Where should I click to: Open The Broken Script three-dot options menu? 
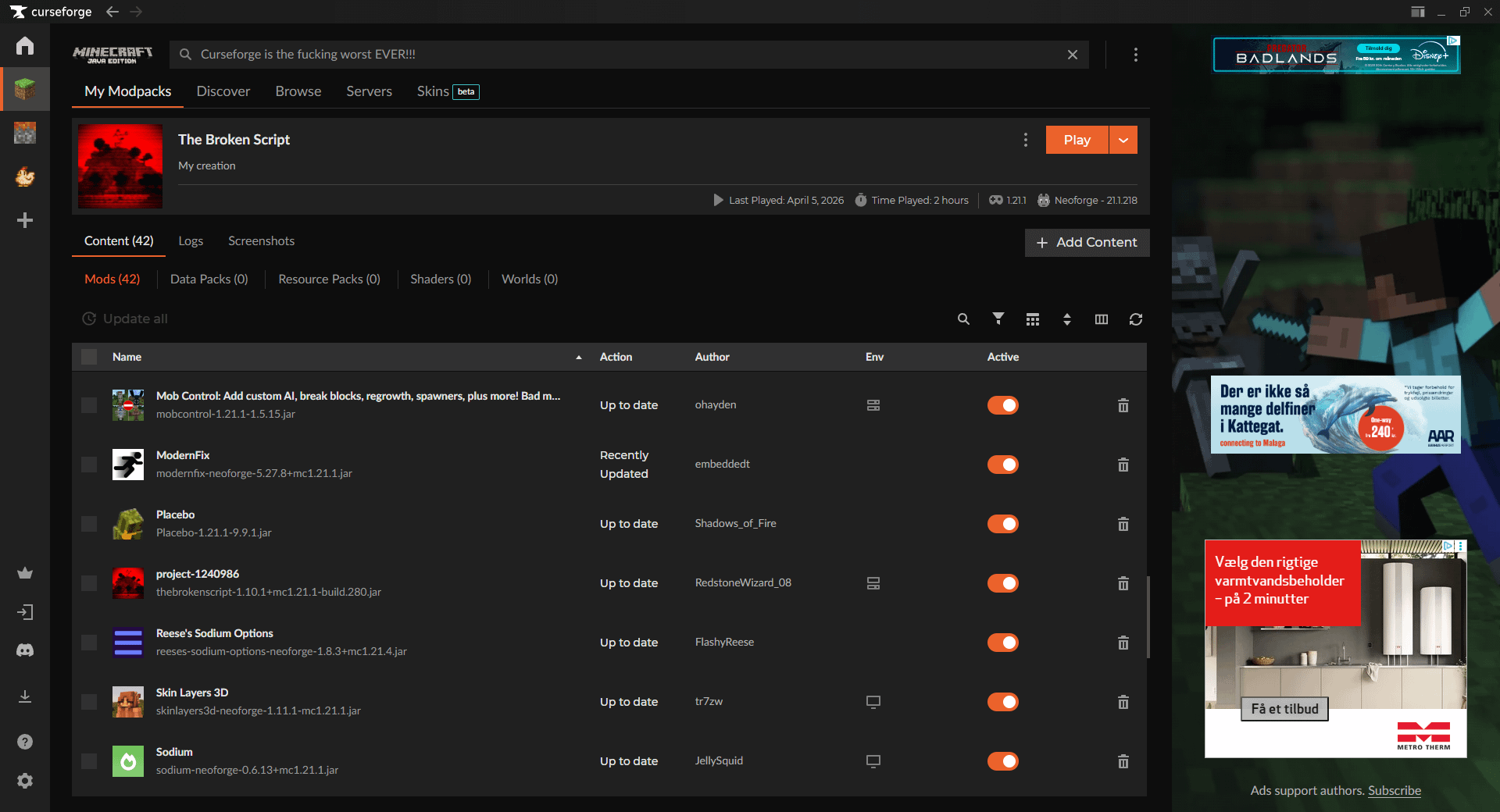click(x=1026, y=140)
